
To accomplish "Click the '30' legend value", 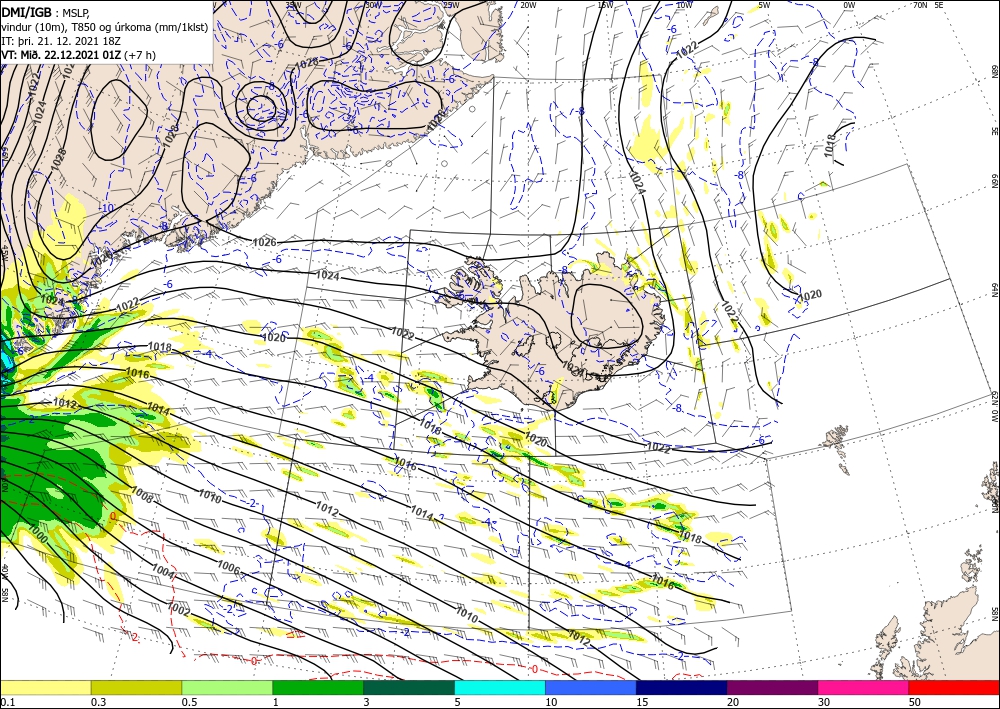I will (824, 702).
